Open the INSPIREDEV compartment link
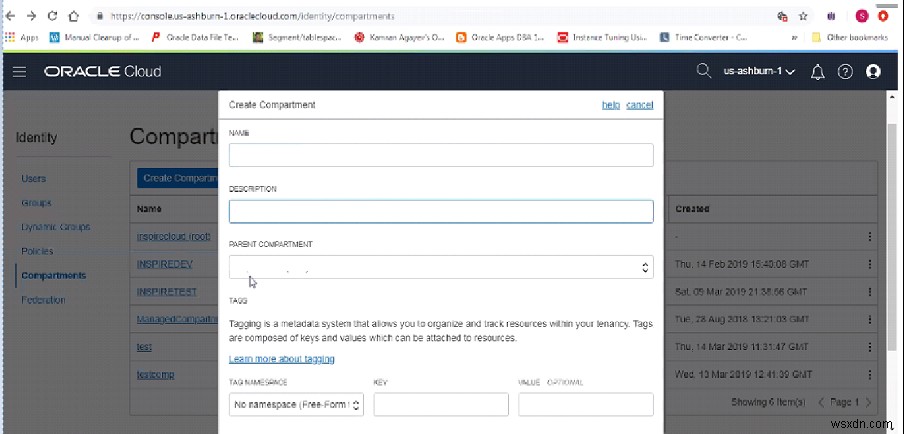This screenshot has height=434, width=904. tap(164, 264)
